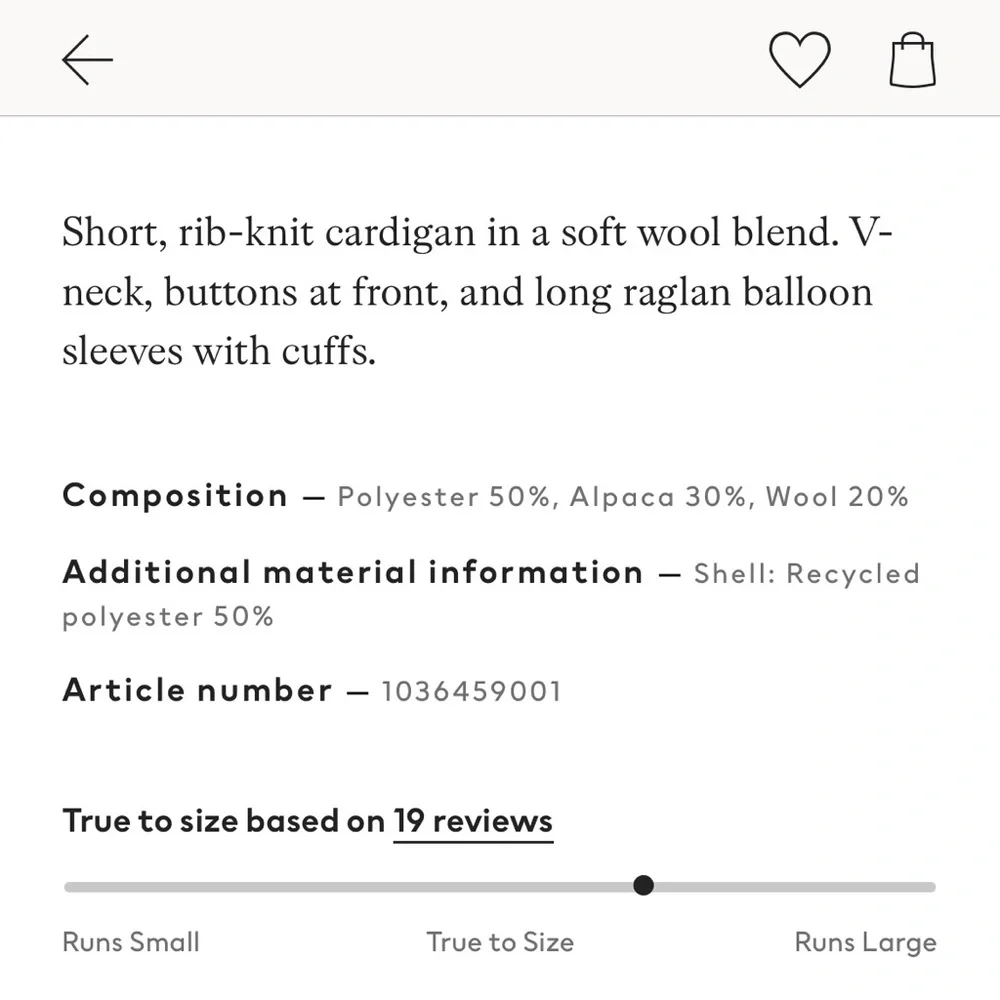Click the Polyester 50% composition value
The width and height of the screenshot is (1000, 1000).
444,497
